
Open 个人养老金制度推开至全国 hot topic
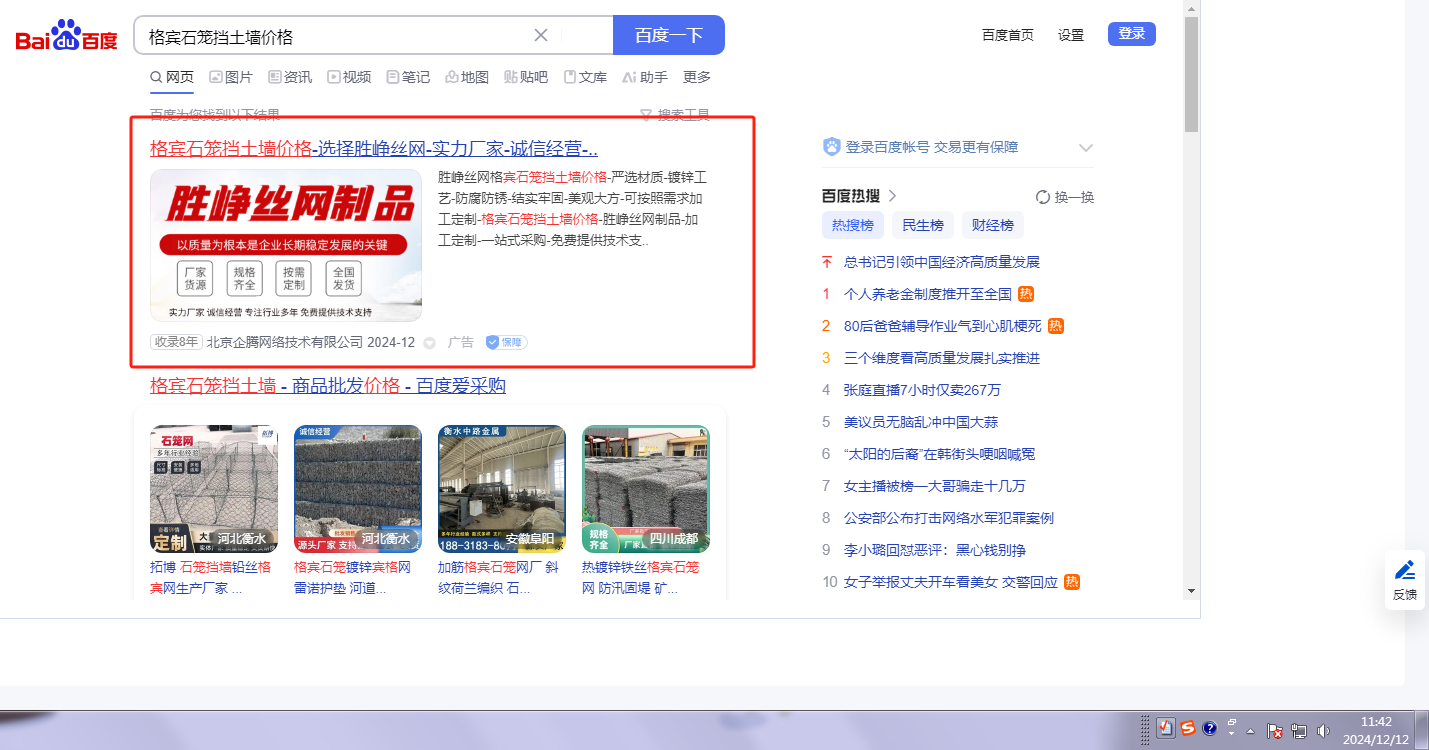tap(928, 294)
